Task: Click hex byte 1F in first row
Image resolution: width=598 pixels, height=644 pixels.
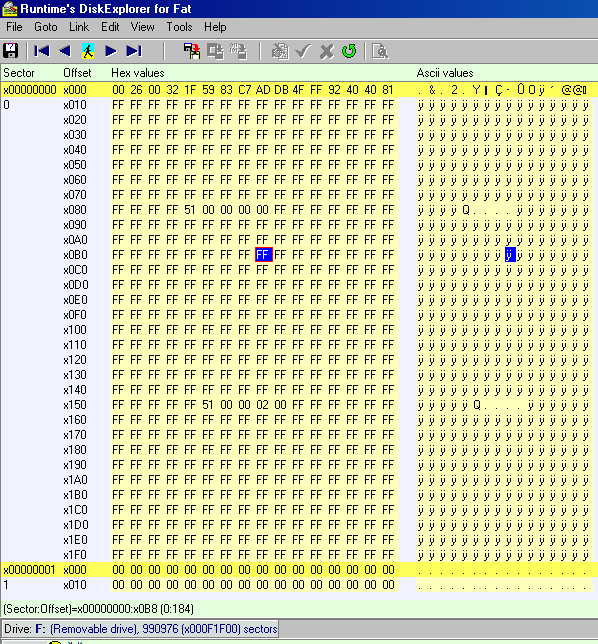Action: 190,90
